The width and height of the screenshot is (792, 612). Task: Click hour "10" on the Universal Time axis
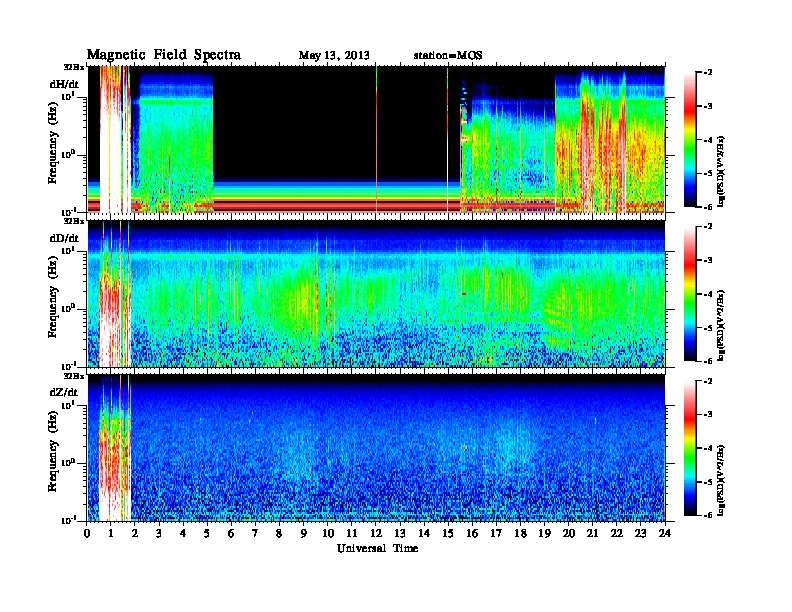point(328,533)
